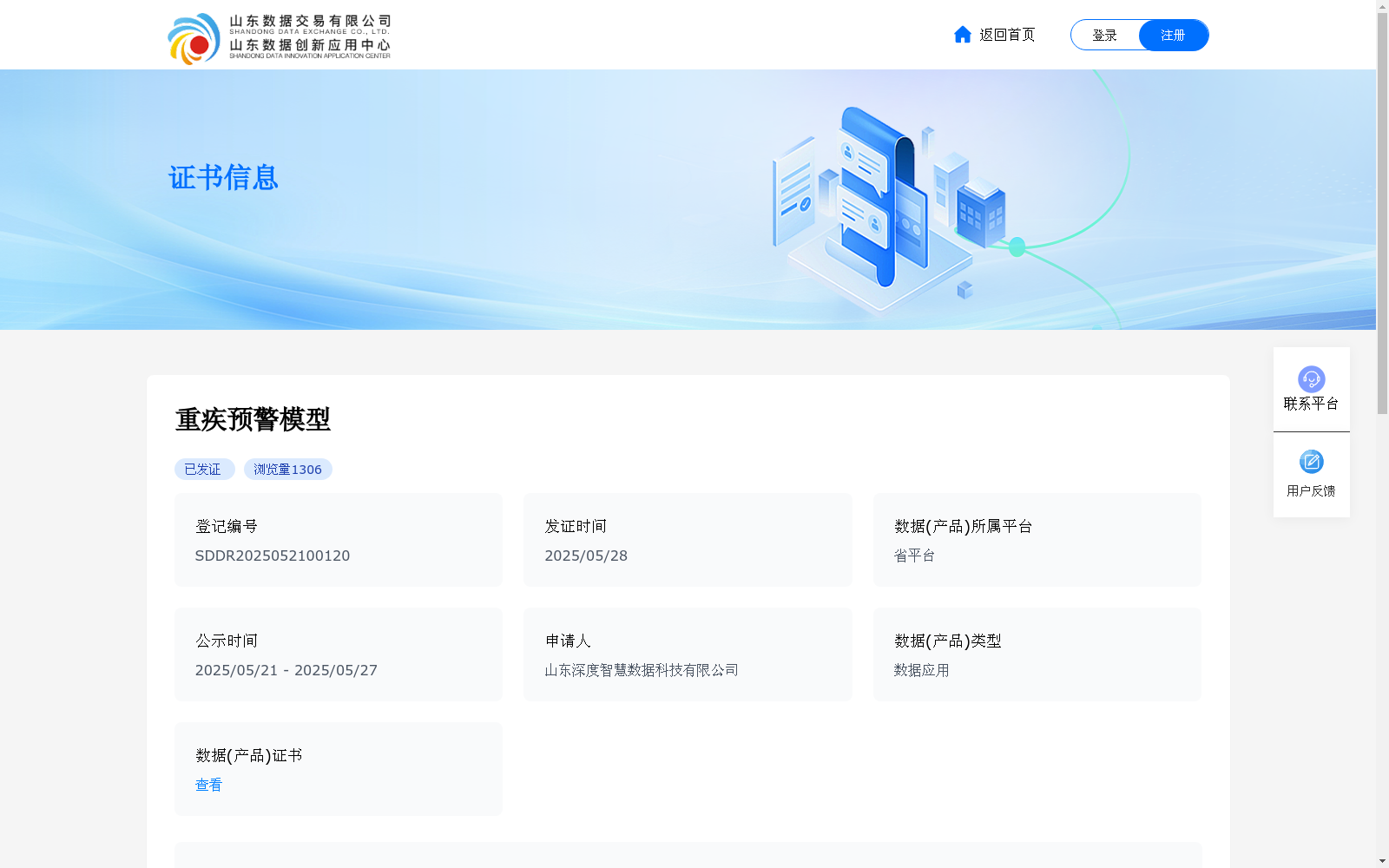Select publicity period 2025/05/21 - 2025/05/27
1389x868 pixels.
[x=286, y=670]
